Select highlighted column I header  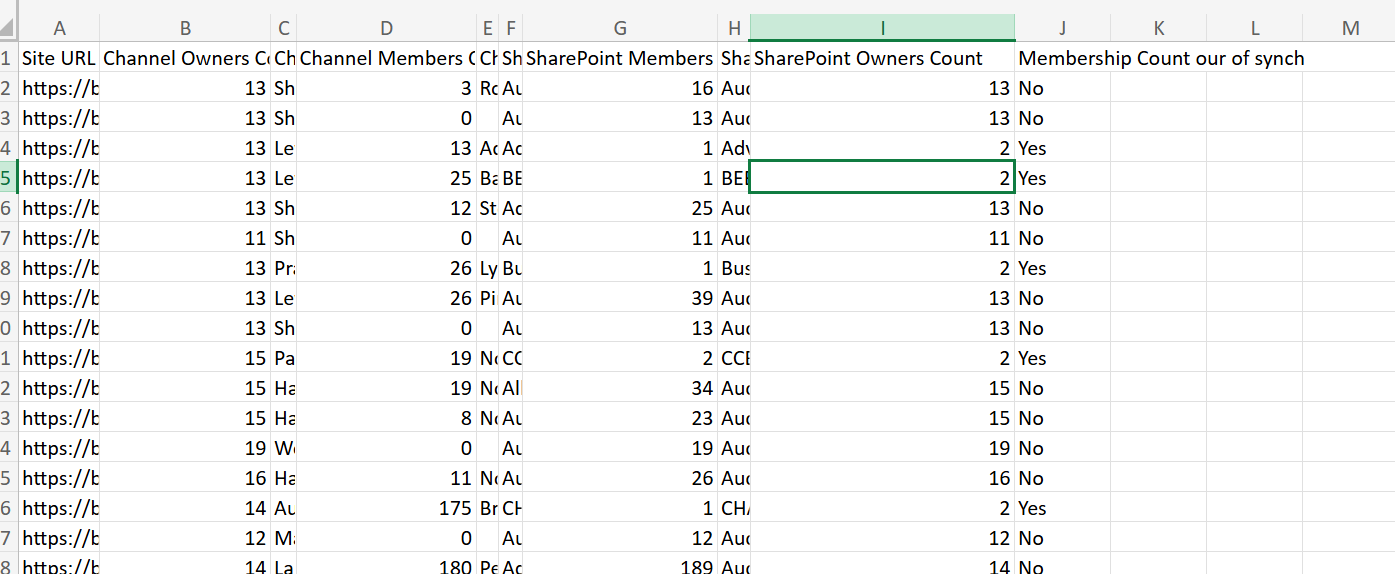882,28
